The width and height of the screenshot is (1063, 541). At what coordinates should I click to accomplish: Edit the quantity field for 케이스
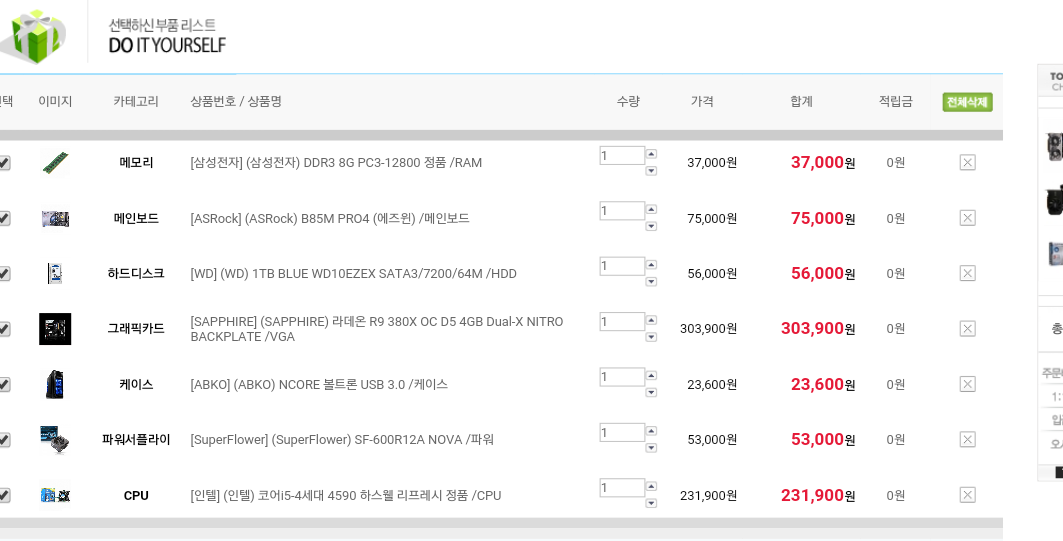tap(621, 377)
